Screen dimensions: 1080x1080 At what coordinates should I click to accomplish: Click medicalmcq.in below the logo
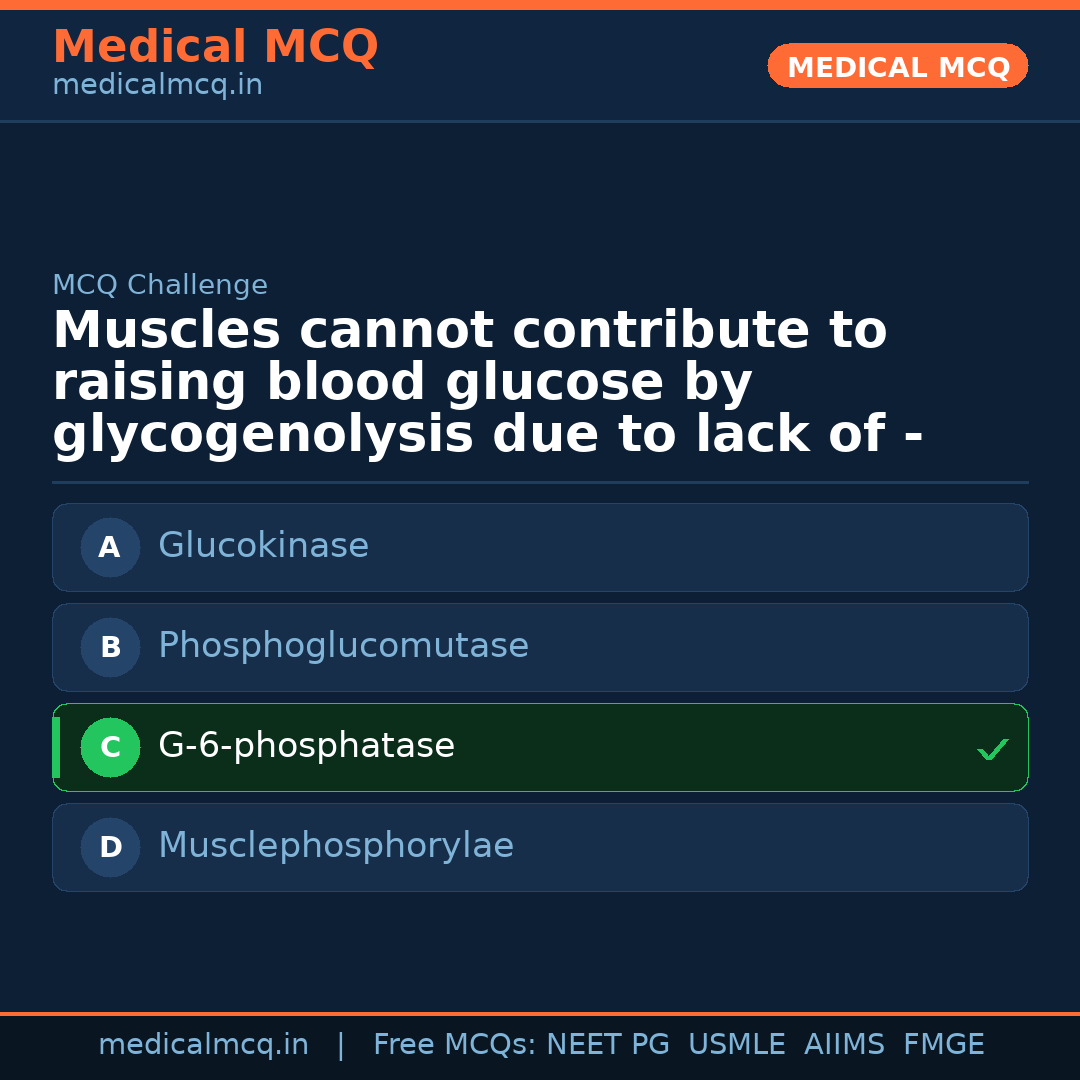click(156, 85)
